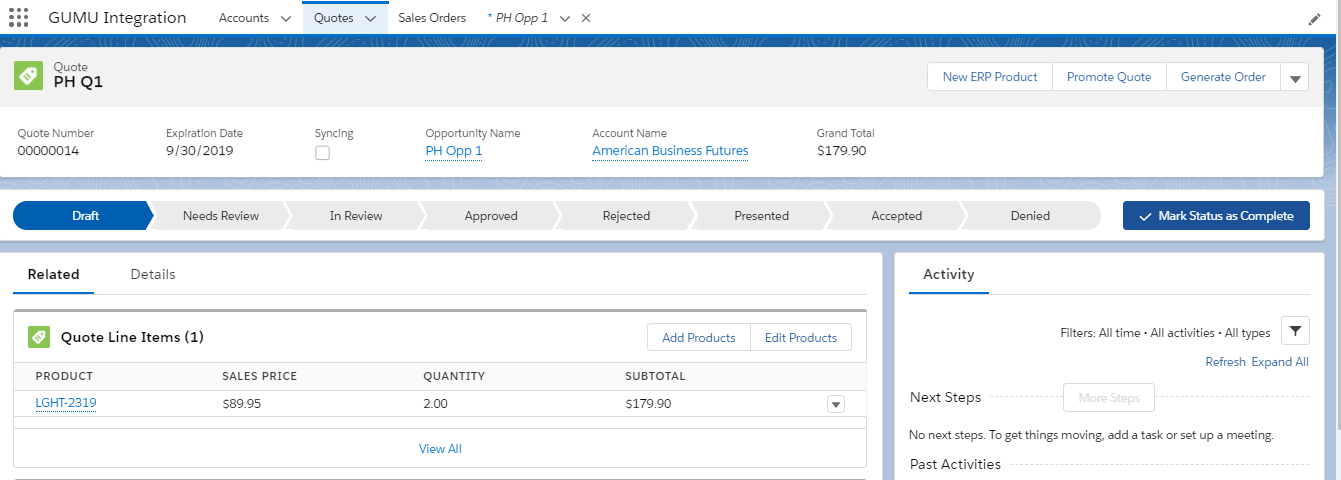Open the activity filter funnel icon
The height and width of the screenshot is (480, 1341).
click(x=1295, y=331)
